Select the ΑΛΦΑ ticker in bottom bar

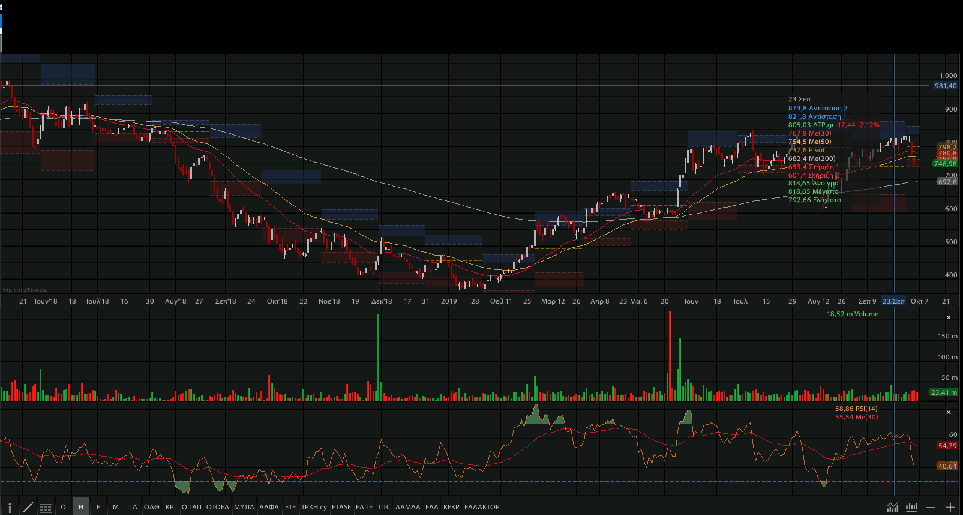click(x=268, y=507)
